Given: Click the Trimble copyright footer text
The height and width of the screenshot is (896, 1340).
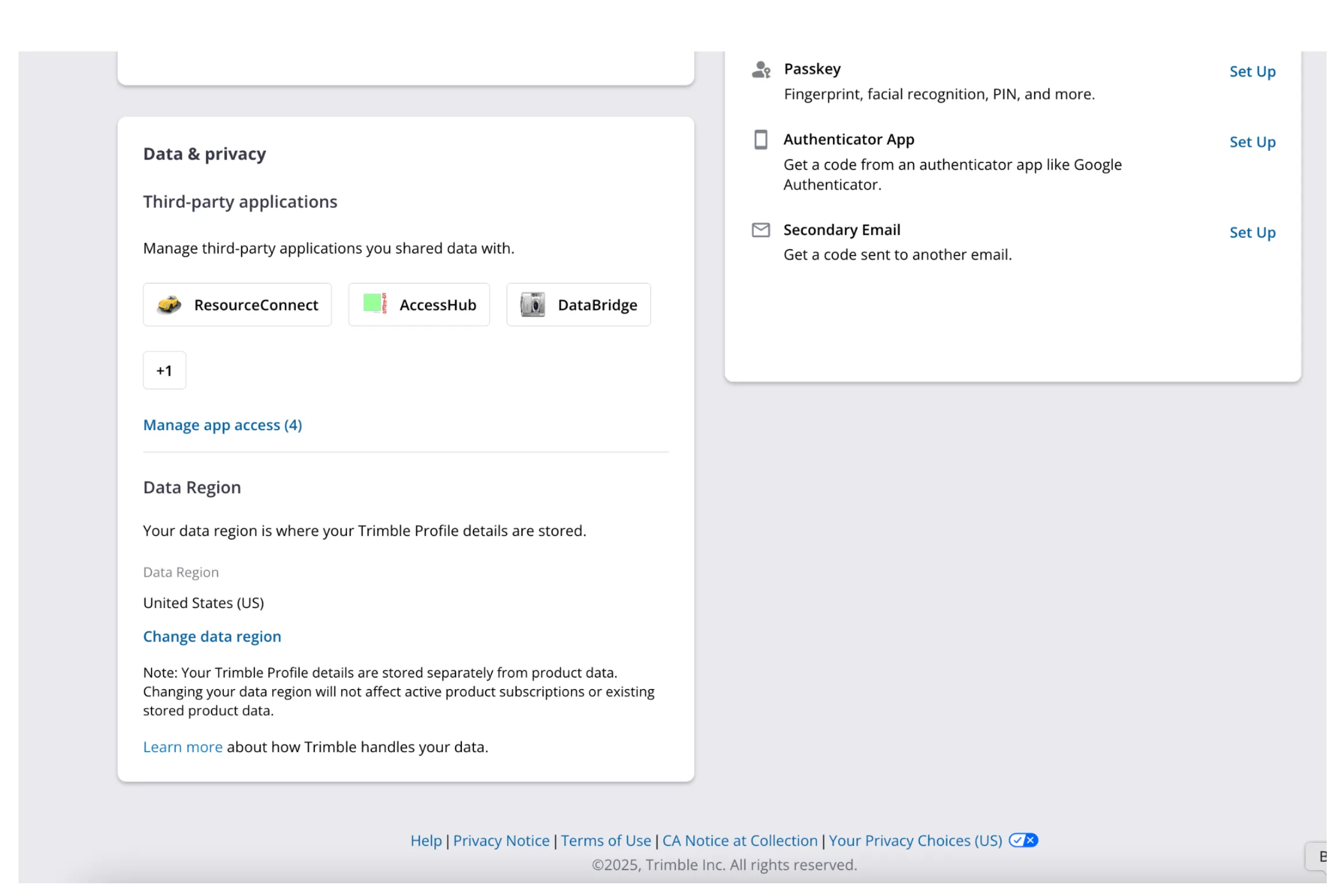Looking at the screenshot, I should point(724,865).
